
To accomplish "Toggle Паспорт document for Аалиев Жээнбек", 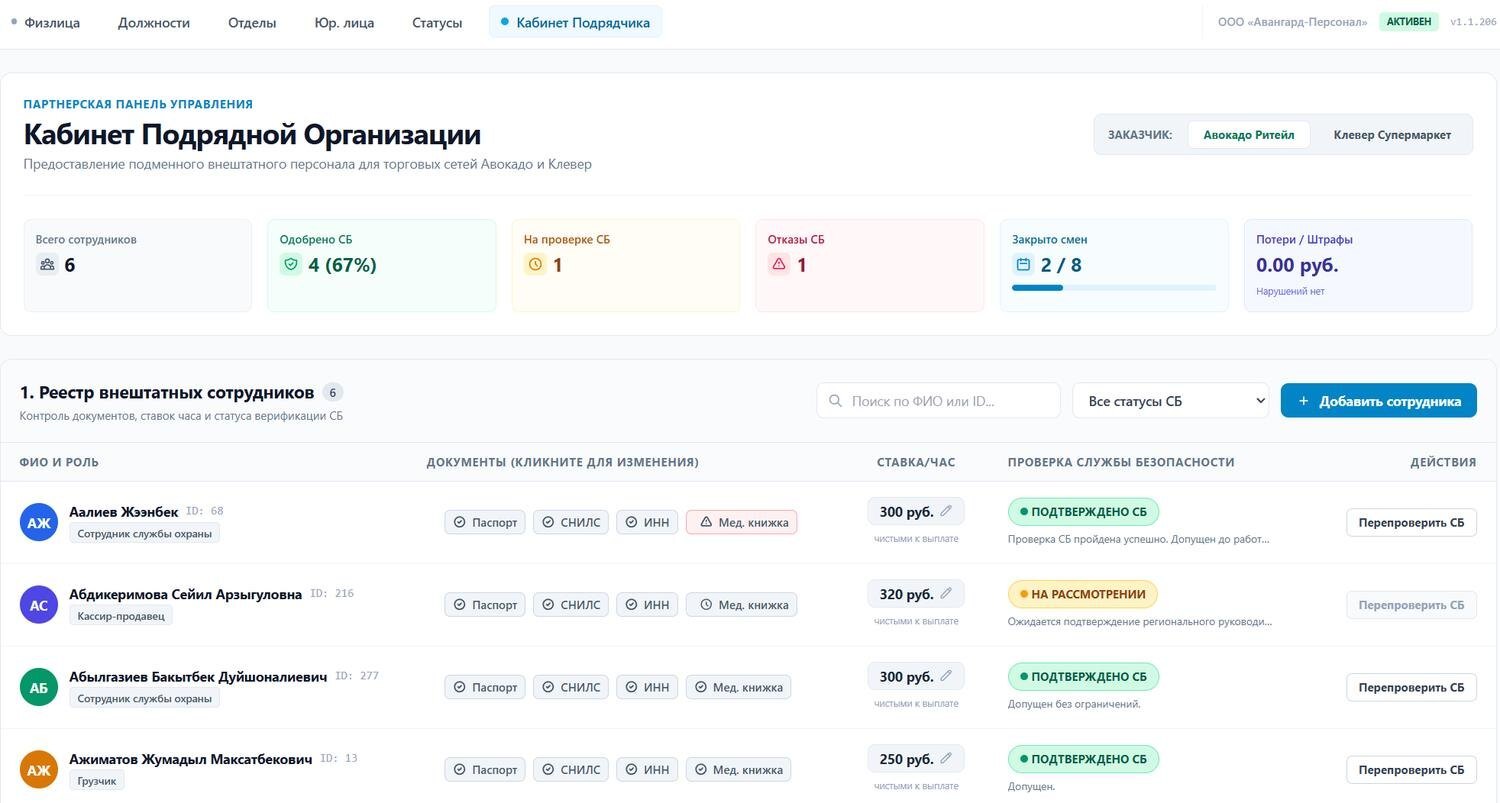I will (485, 522).
